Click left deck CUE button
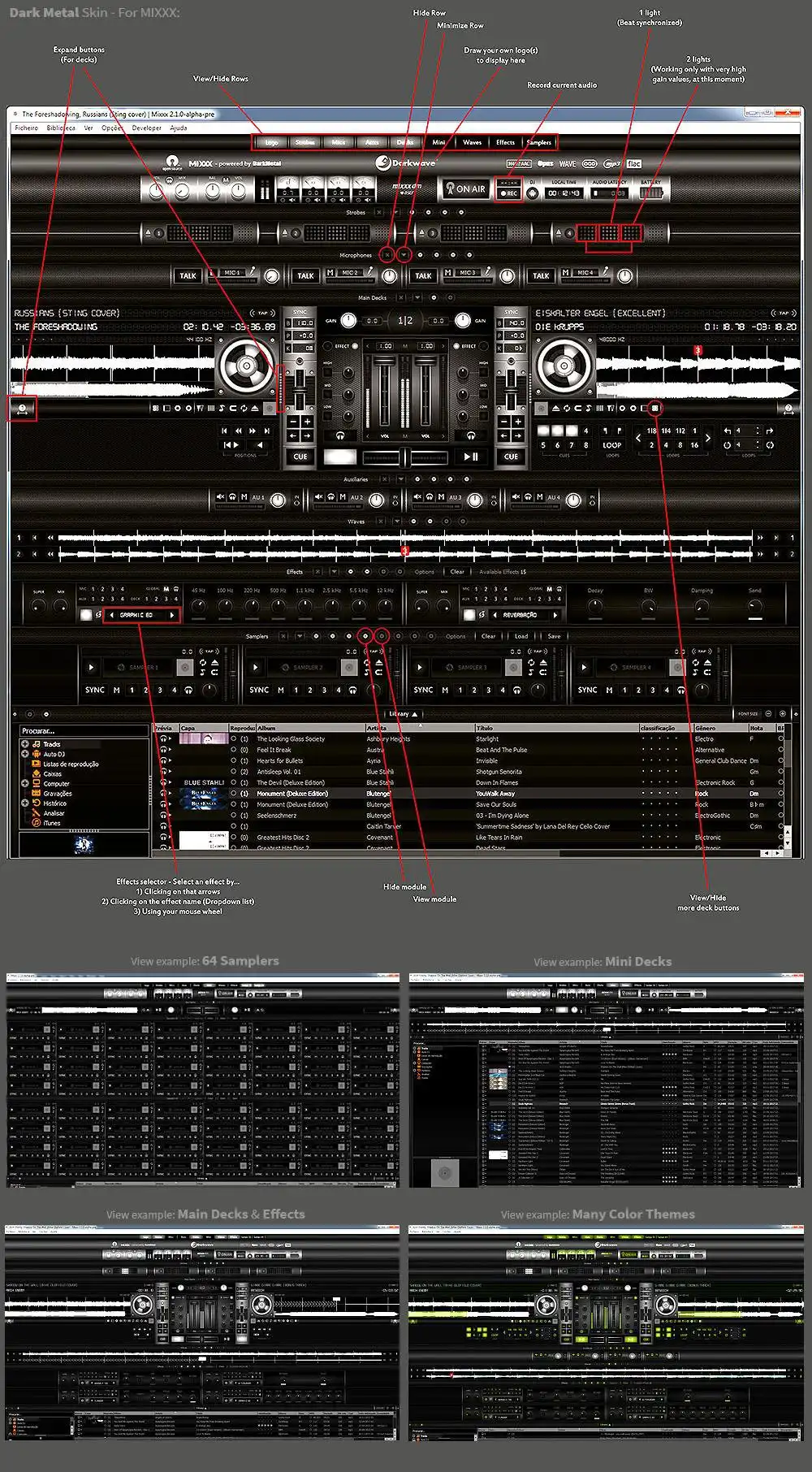The width and height of the screenshot is (812, 1472). point(300,457)
